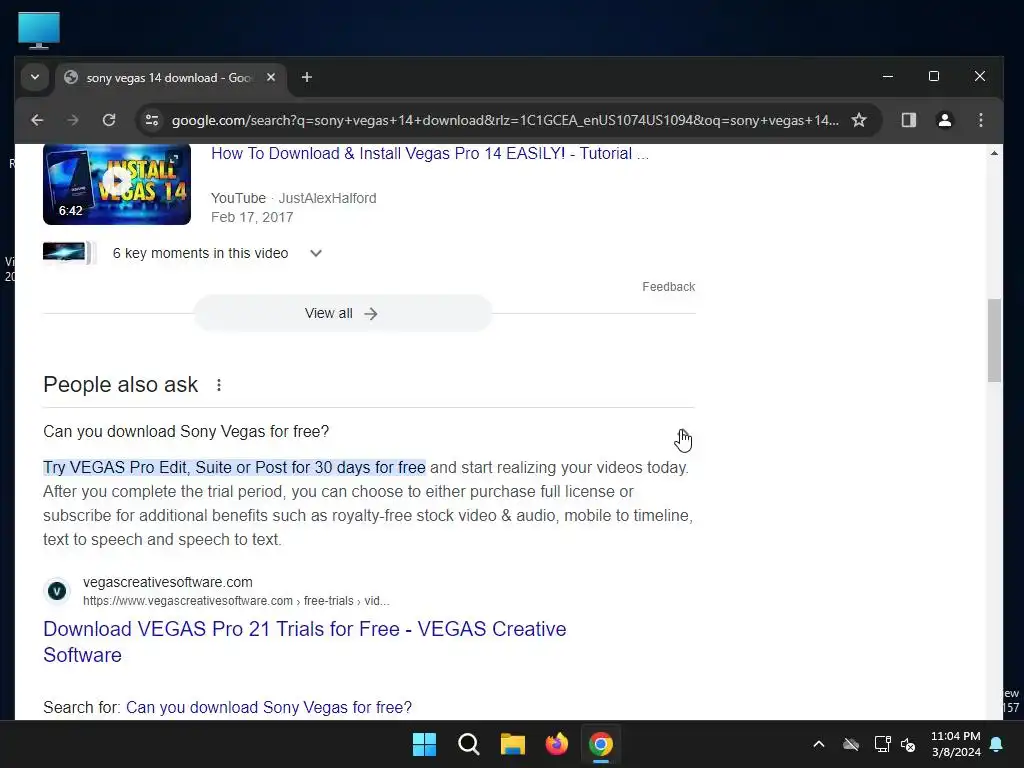Open How To Download & Install Vegas Pro 14 link
The width and height of the screenshot is (1024, 768).
pos(430,153)
